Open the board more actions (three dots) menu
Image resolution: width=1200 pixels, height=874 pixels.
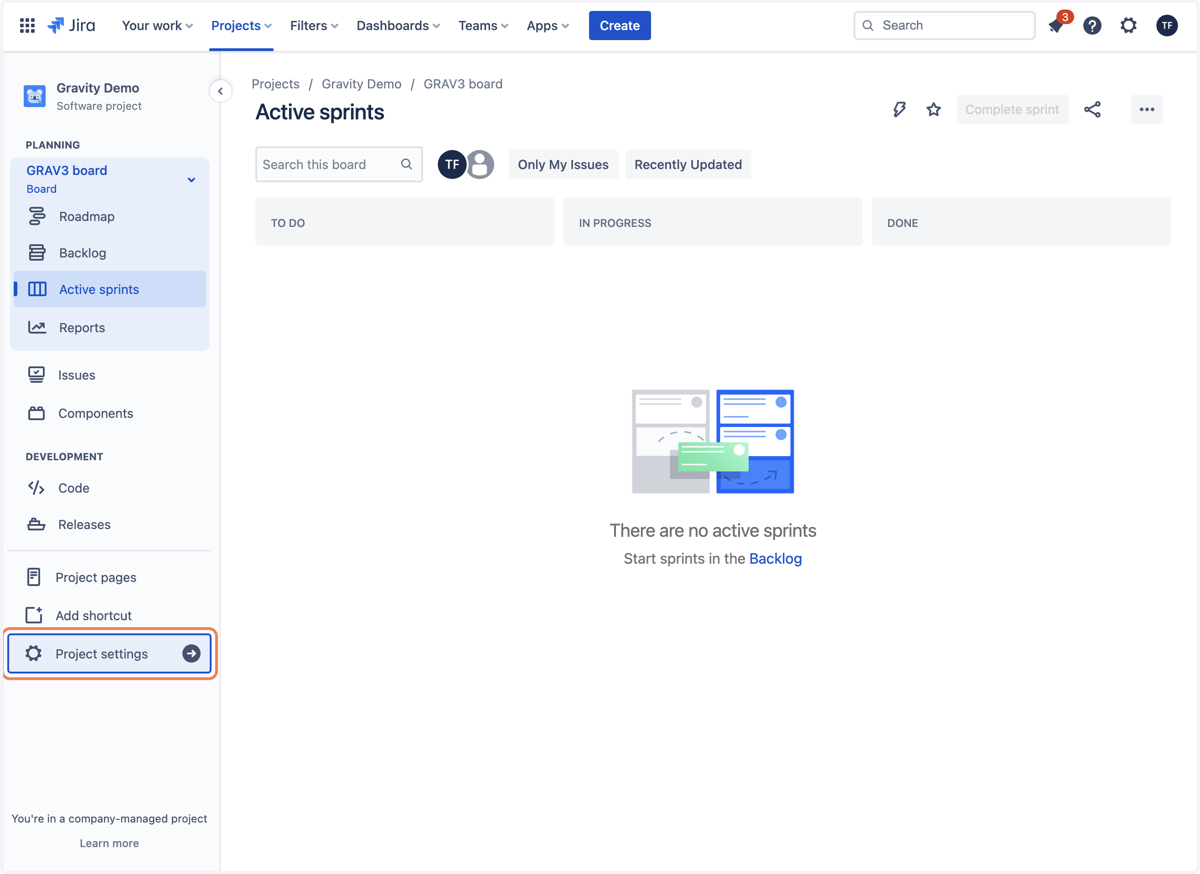click(x=1147, y=109)
